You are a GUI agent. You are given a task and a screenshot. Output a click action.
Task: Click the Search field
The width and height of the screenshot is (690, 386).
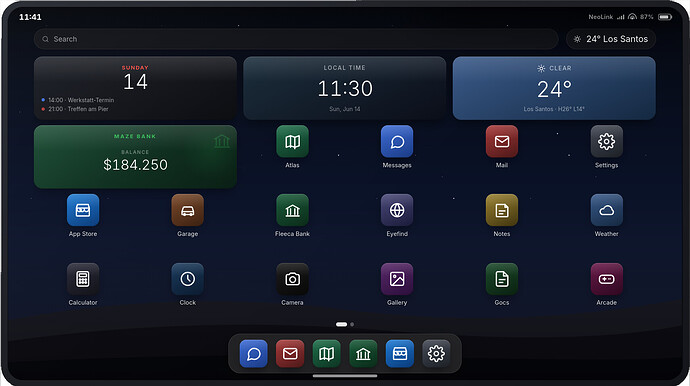coord(296,39)
